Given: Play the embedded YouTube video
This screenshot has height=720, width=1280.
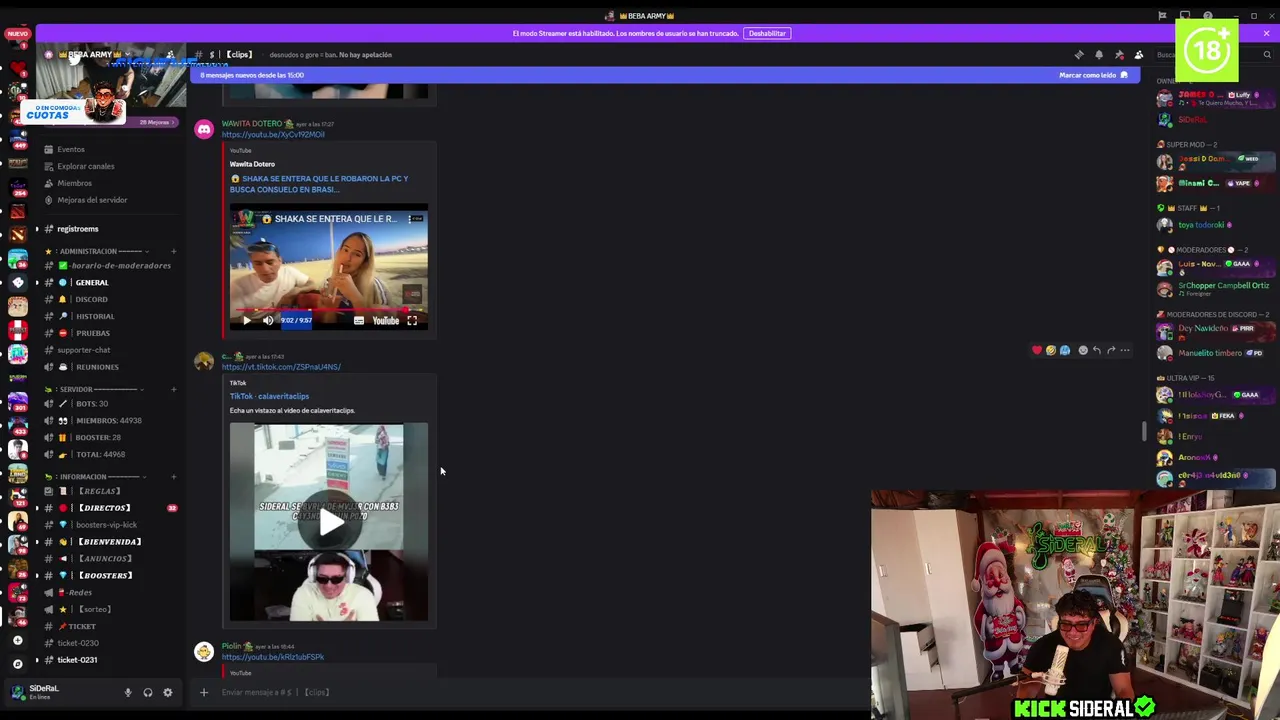Looking at the screenshot, I should (x=247, y=320).
